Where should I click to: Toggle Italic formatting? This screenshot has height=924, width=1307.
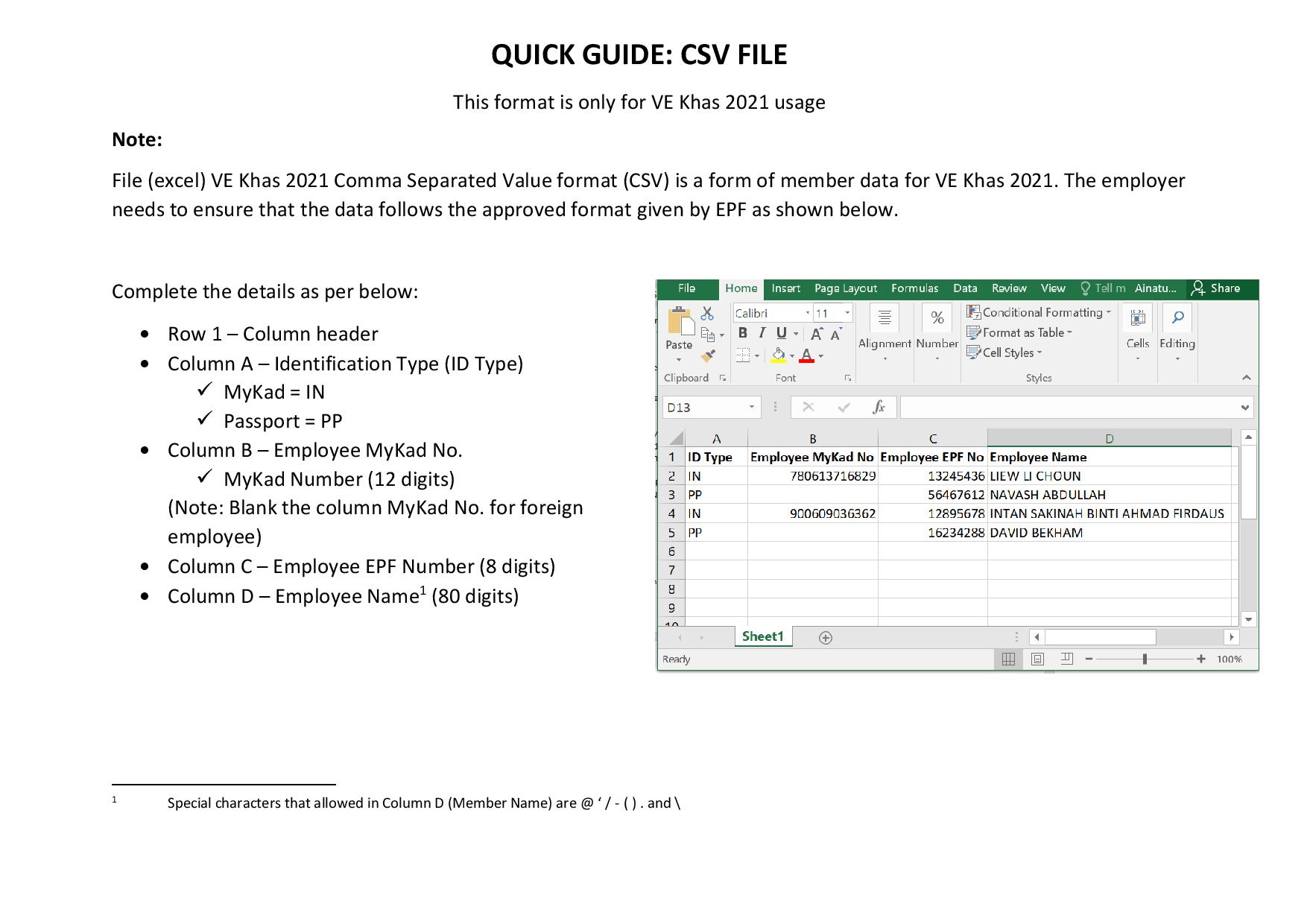pyautogui.click(x=762, y=334)
